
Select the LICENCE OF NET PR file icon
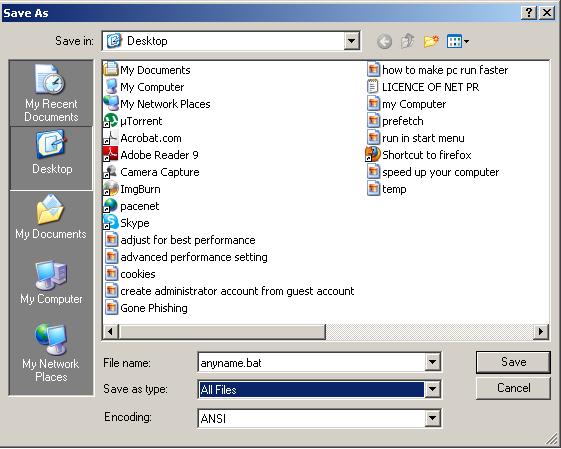373,87
